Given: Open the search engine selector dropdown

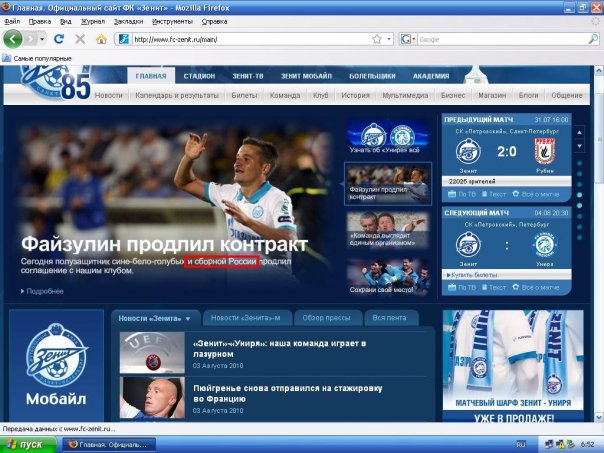Looking at the screenshot, I should coord(409,39).
